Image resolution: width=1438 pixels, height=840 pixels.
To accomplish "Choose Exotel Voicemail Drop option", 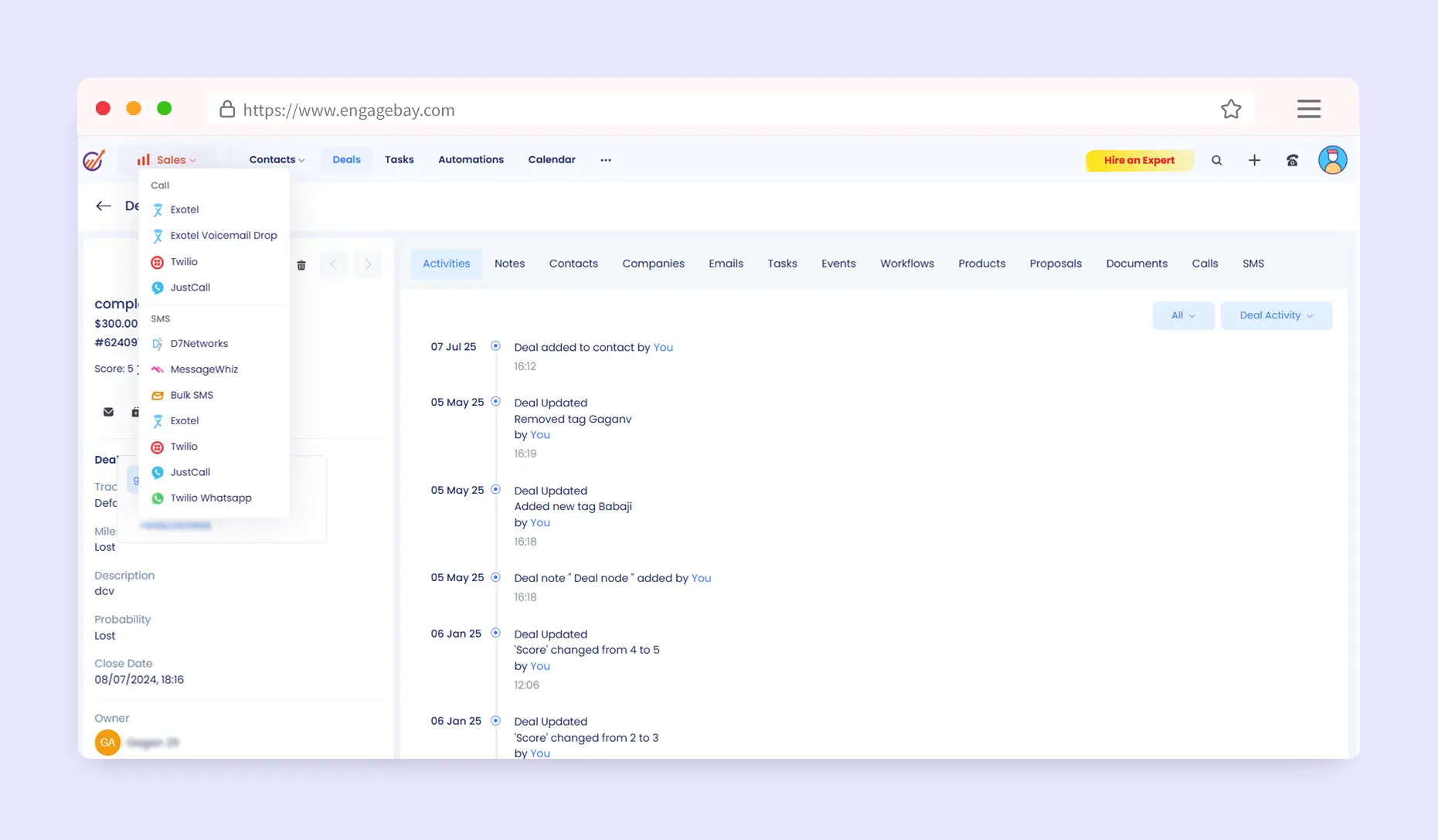I will click(223, 236).
